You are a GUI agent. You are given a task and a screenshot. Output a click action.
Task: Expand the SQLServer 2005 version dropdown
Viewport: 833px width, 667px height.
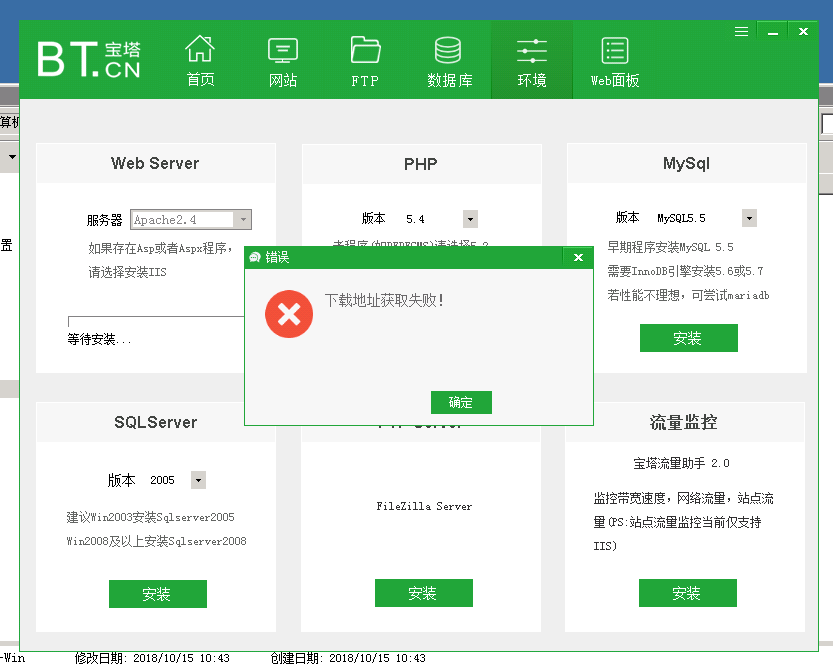pos(198,480)
